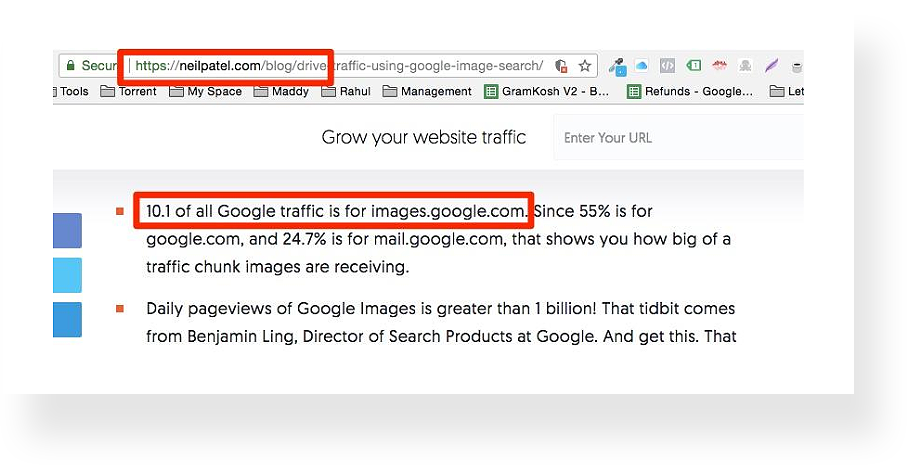
Task: Open GramKosh V2 spreadsheet bookmark
Action: point(546,91)
